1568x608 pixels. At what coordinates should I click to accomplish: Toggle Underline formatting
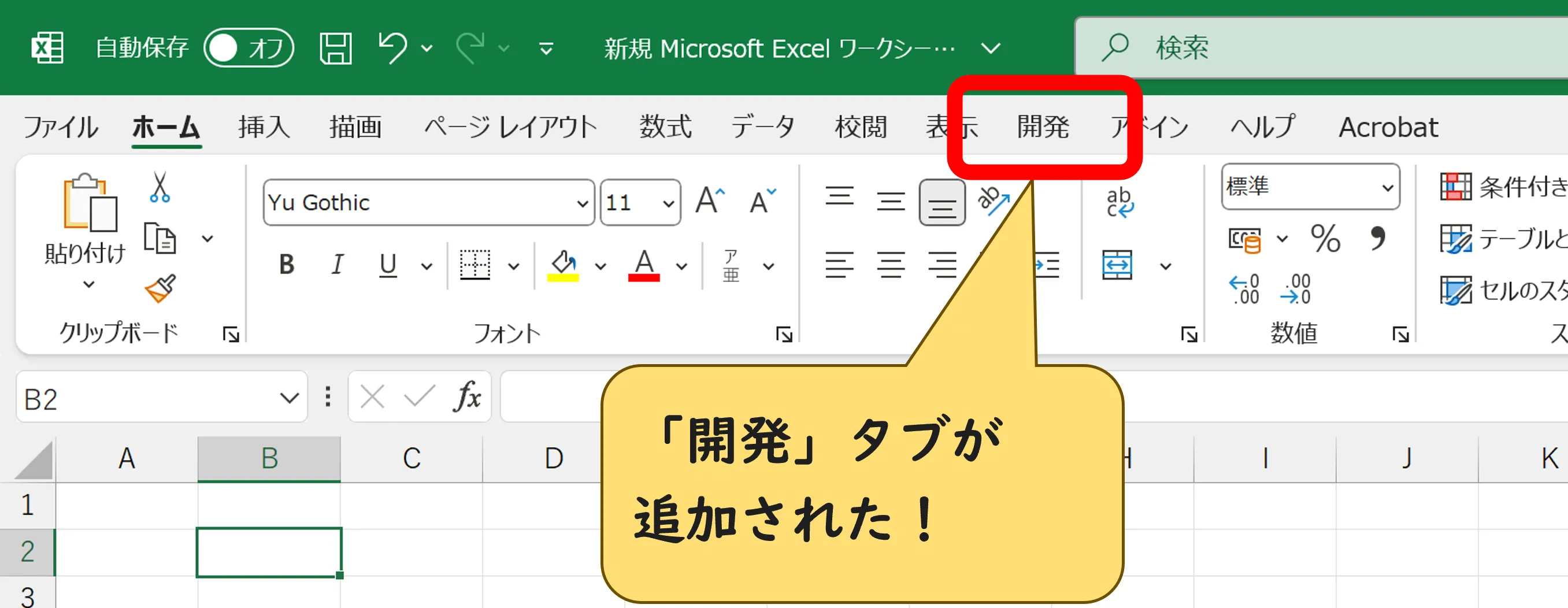(x=388, y=265)
